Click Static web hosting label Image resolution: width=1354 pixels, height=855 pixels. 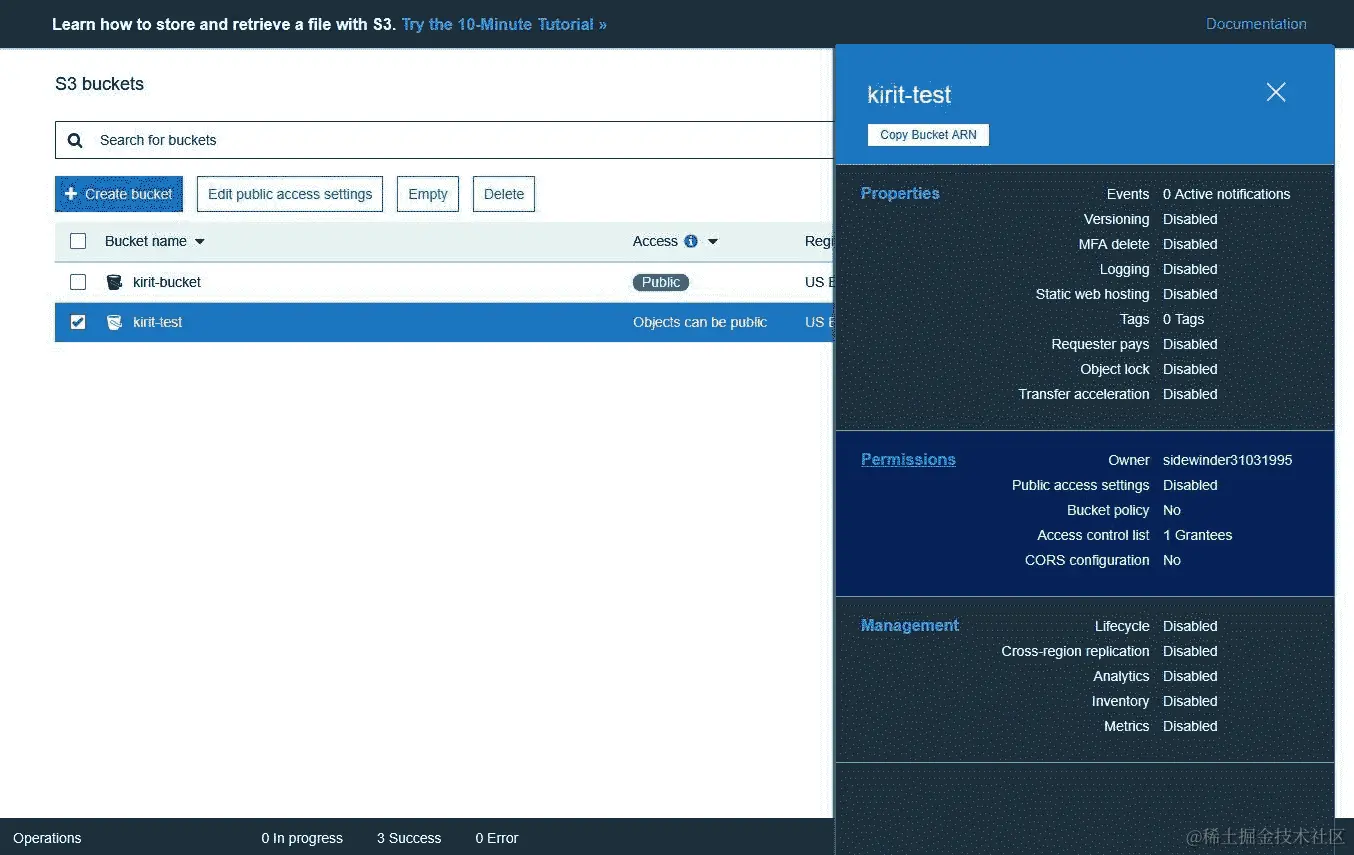click(x=1092, y=294)
